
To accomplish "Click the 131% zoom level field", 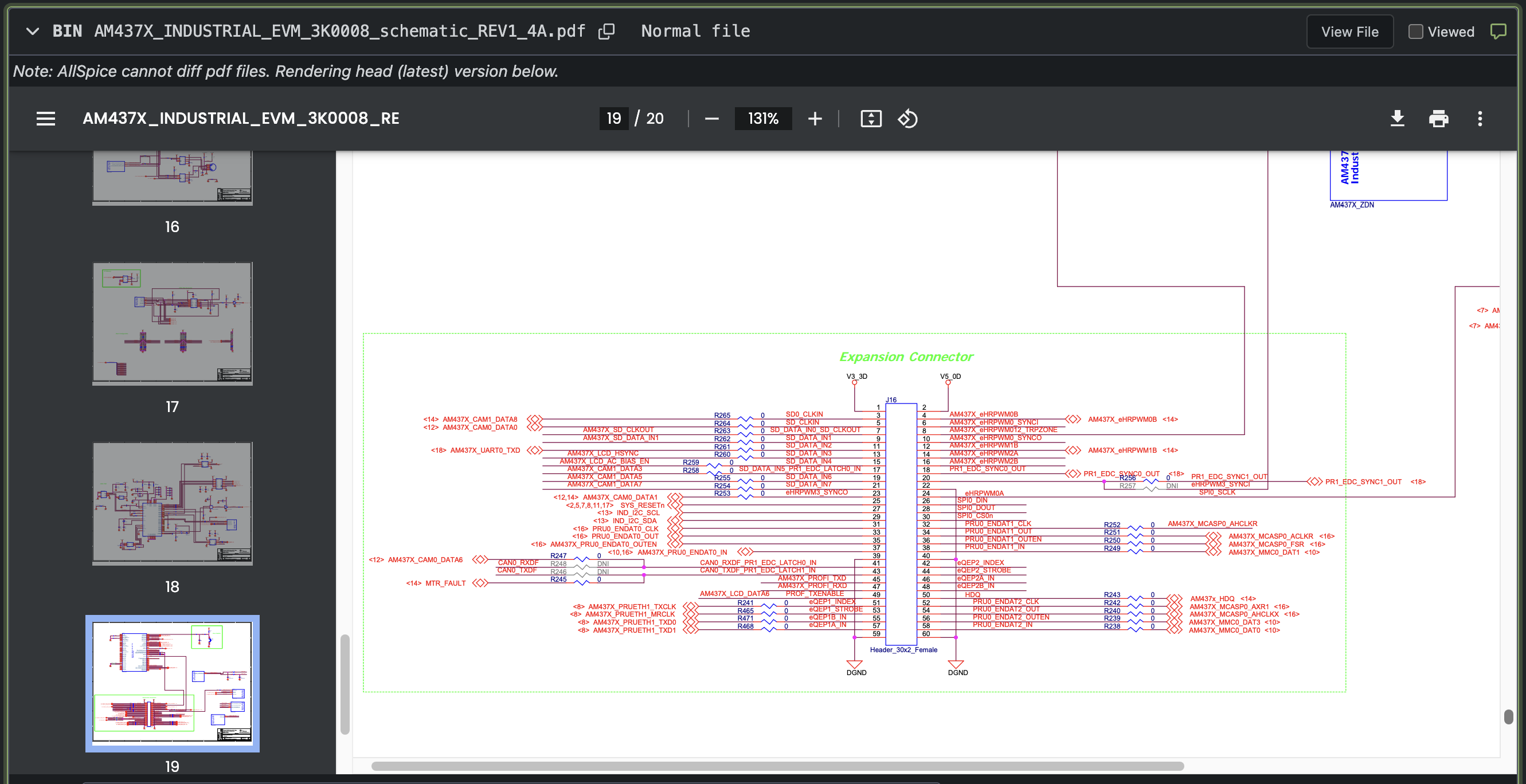I will 762,119.
